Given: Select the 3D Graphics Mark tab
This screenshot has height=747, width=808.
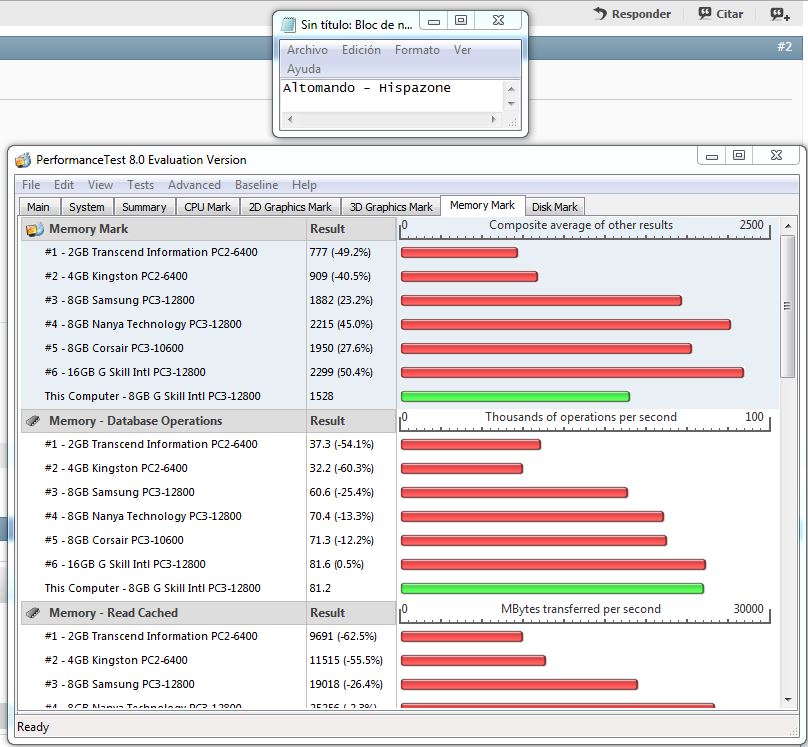Looking at the screenshot, I should 391,207.
